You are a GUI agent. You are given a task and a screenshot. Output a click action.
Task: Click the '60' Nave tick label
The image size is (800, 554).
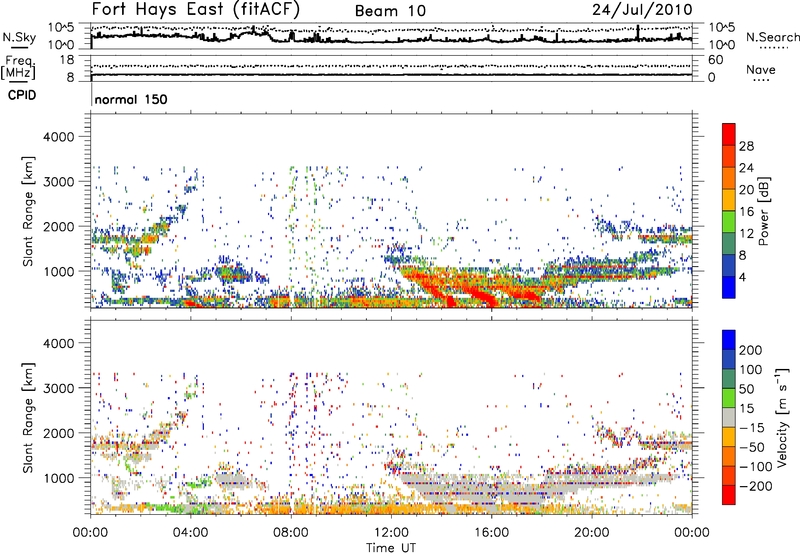click(715, 60)
